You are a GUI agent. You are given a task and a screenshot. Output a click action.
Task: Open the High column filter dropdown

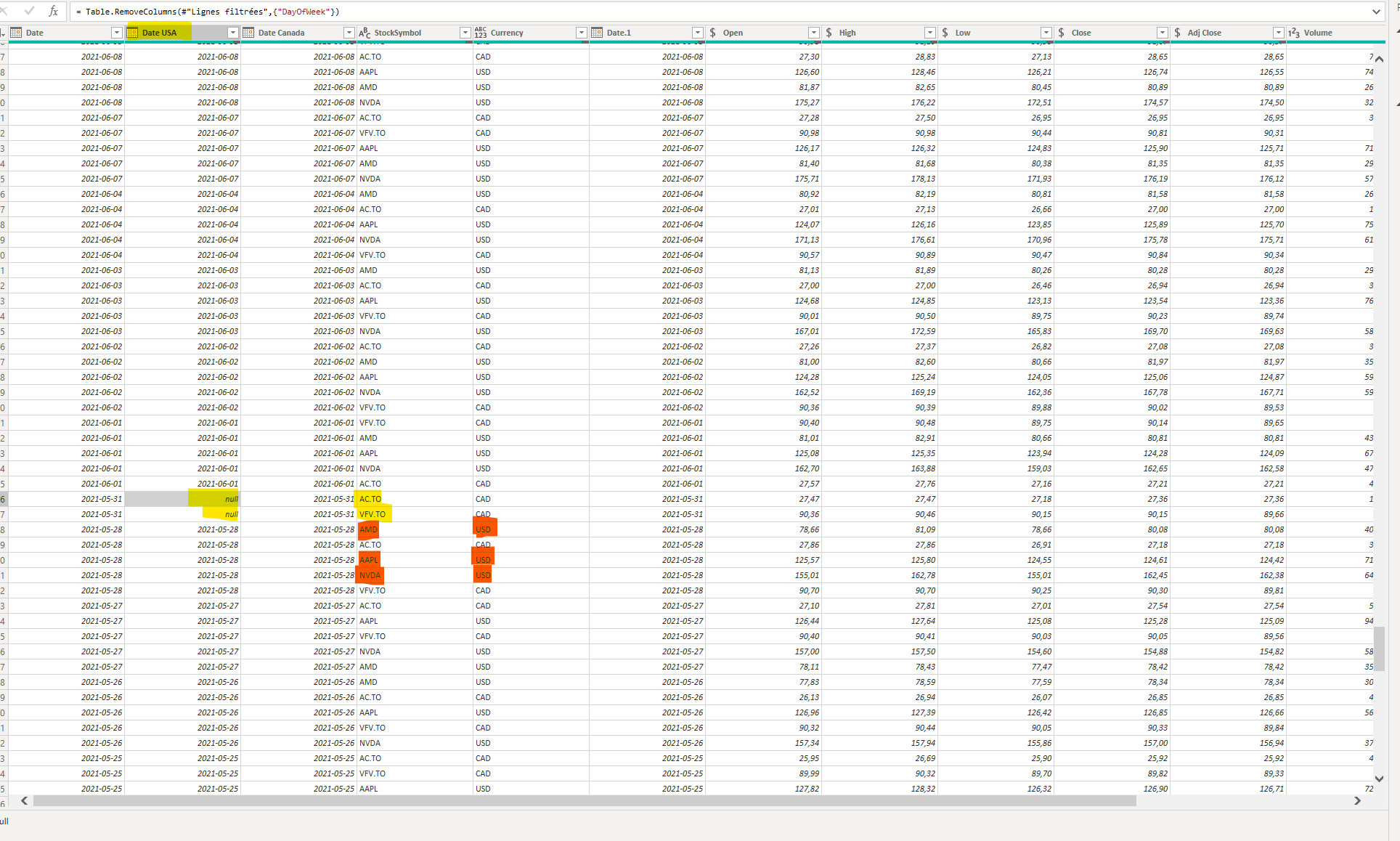pos(929,33)
